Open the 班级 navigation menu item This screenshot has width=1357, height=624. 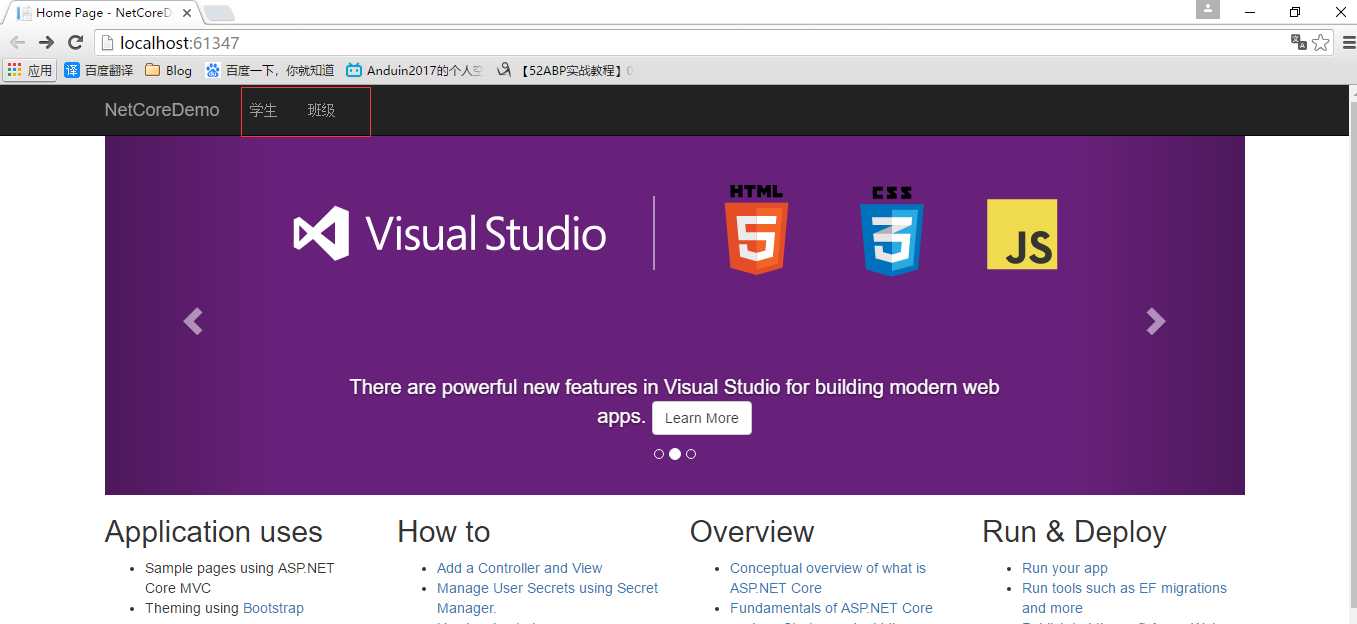321,110
